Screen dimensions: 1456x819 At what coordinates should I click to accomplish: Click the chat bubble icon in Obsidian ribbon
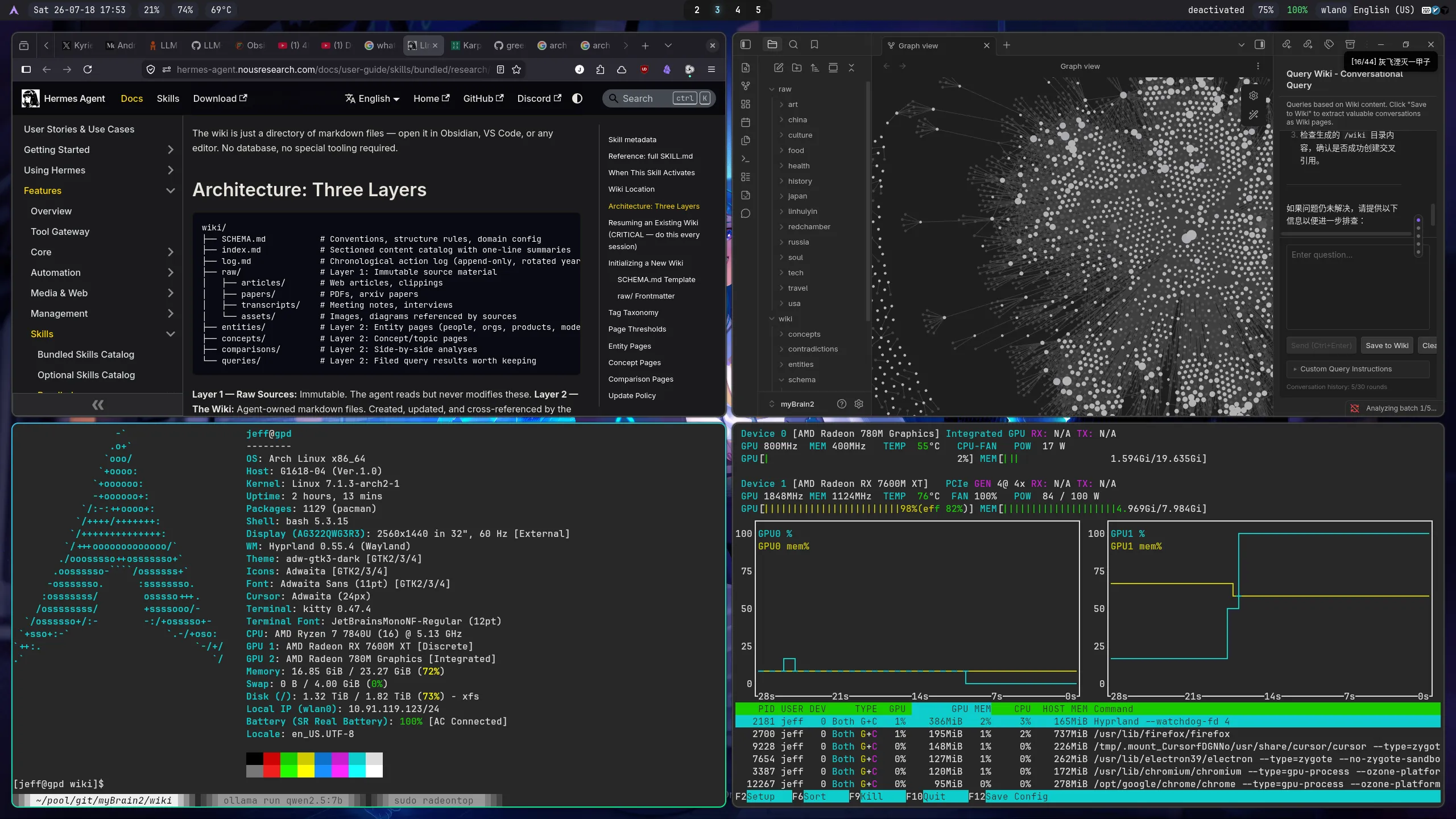pos(746,213)
